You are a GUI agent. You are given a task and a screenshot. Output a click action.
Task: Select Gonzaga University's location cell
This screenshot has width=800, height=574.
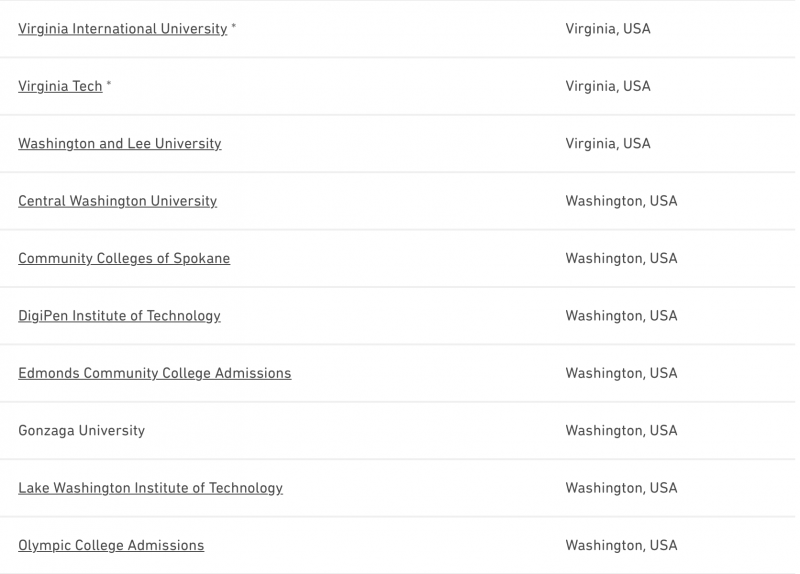[x=621, y=431]
